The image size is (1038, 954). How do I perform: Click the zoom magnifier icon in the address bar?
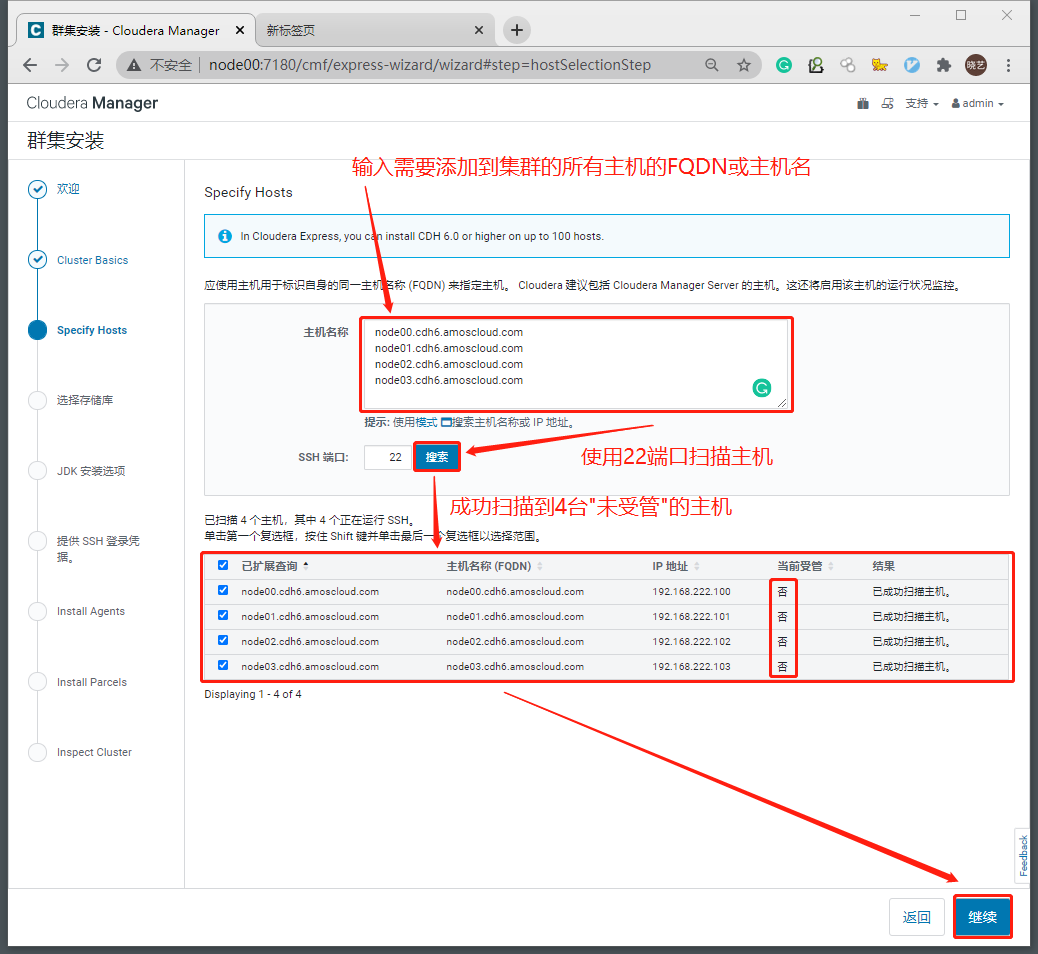point(712,65)
